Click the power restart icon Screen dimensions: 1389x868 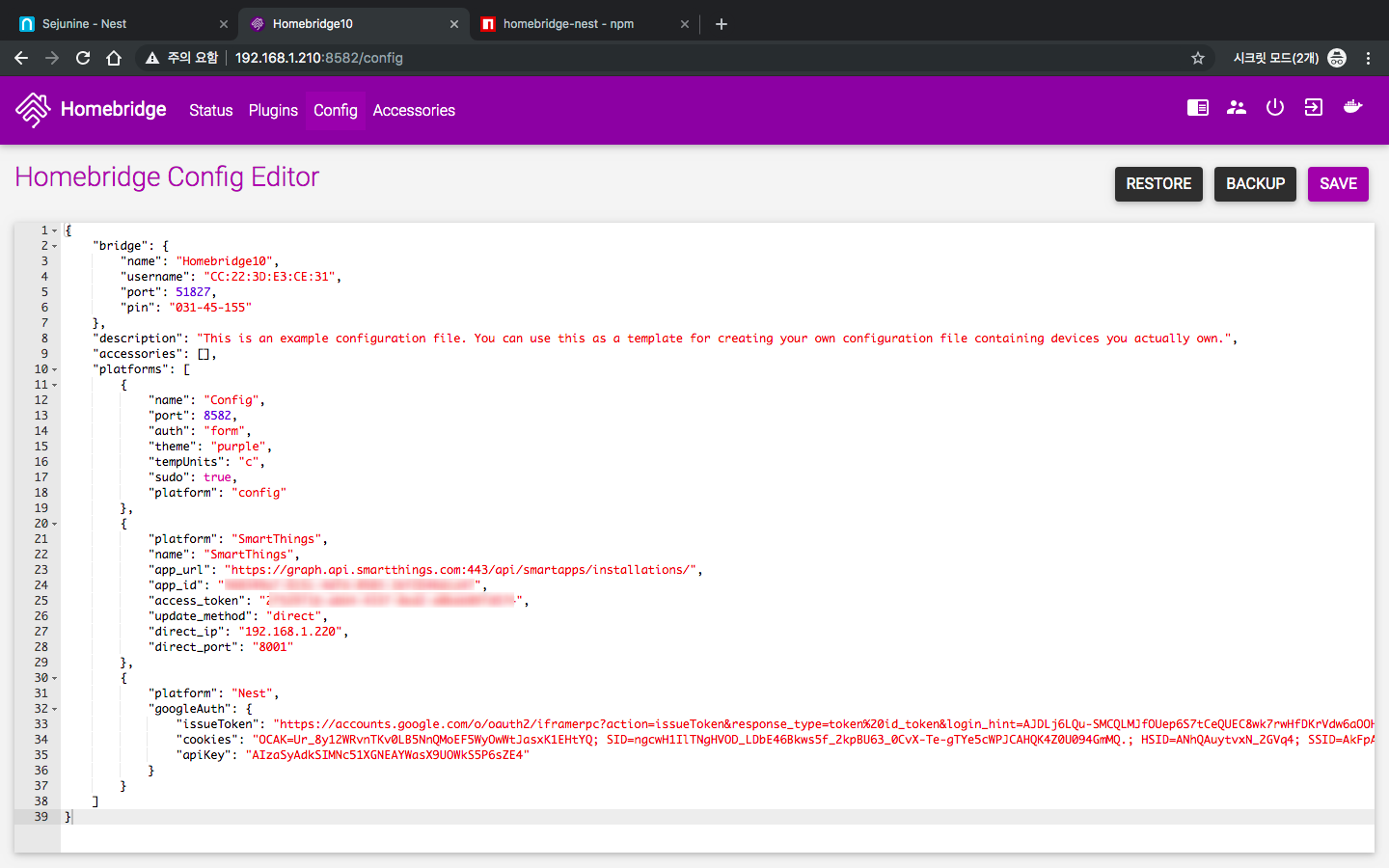[1275, 108]
